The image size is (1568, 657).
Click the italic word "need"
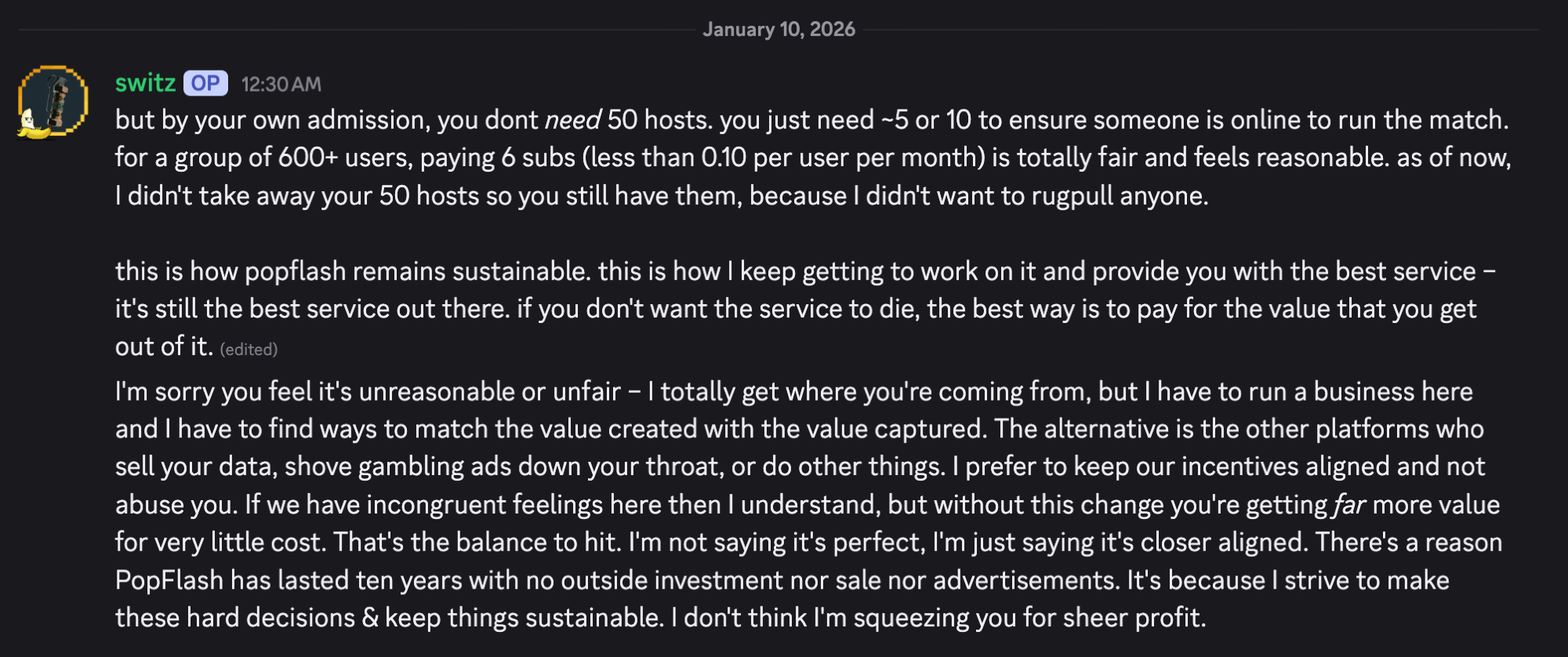point(572,120)
